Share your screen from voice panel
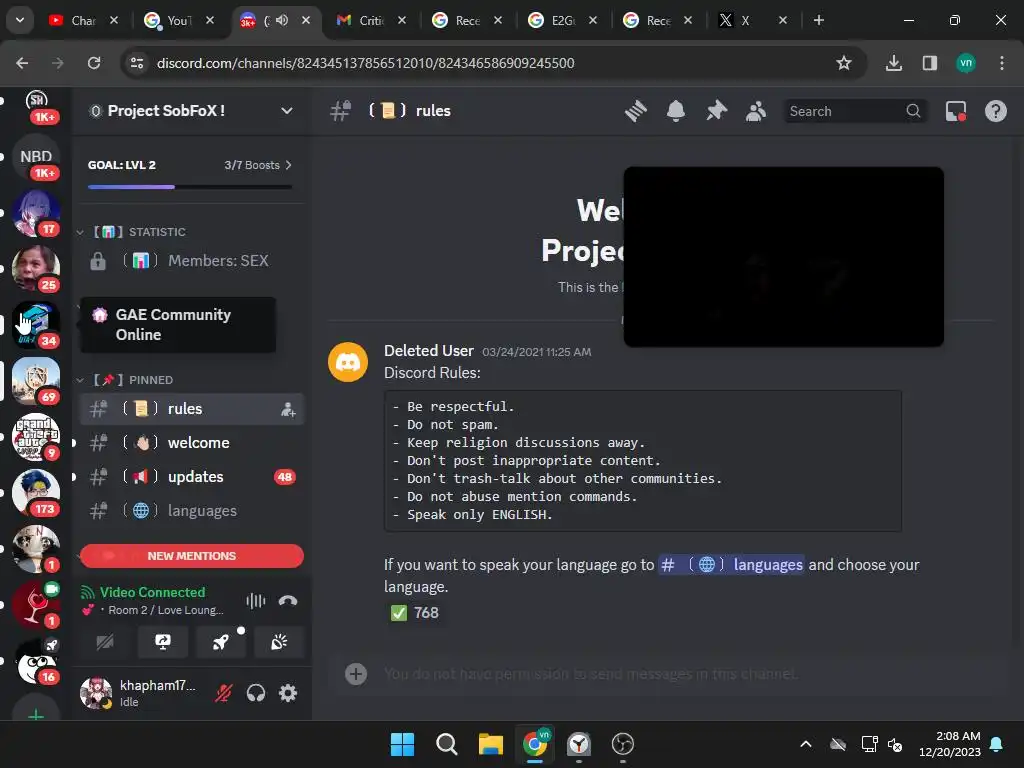The width and height of the screenshot is (1024, 768). [x=163, y=643]
